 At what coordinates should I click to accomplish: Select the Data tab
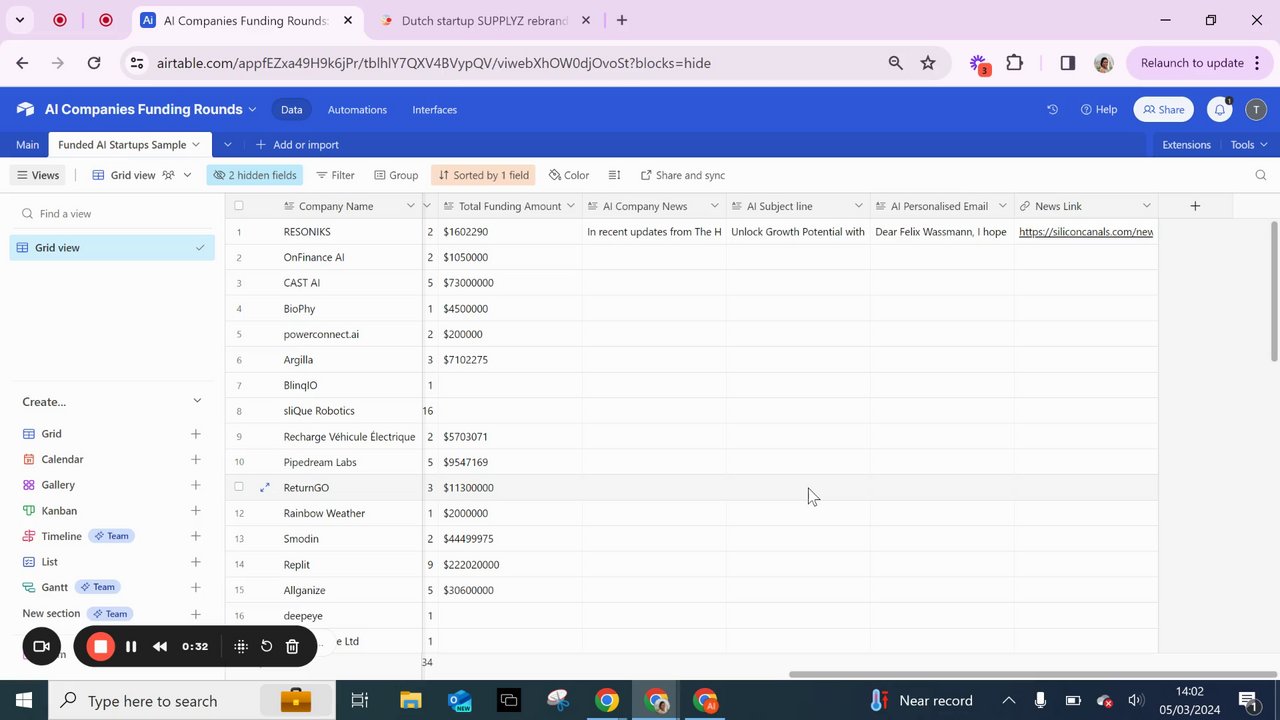291,110
